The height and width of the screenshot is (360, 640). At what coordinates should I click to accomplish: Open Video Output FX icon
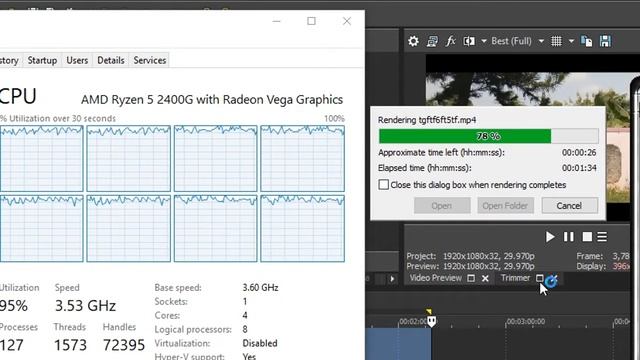click(x=450, y=41)
